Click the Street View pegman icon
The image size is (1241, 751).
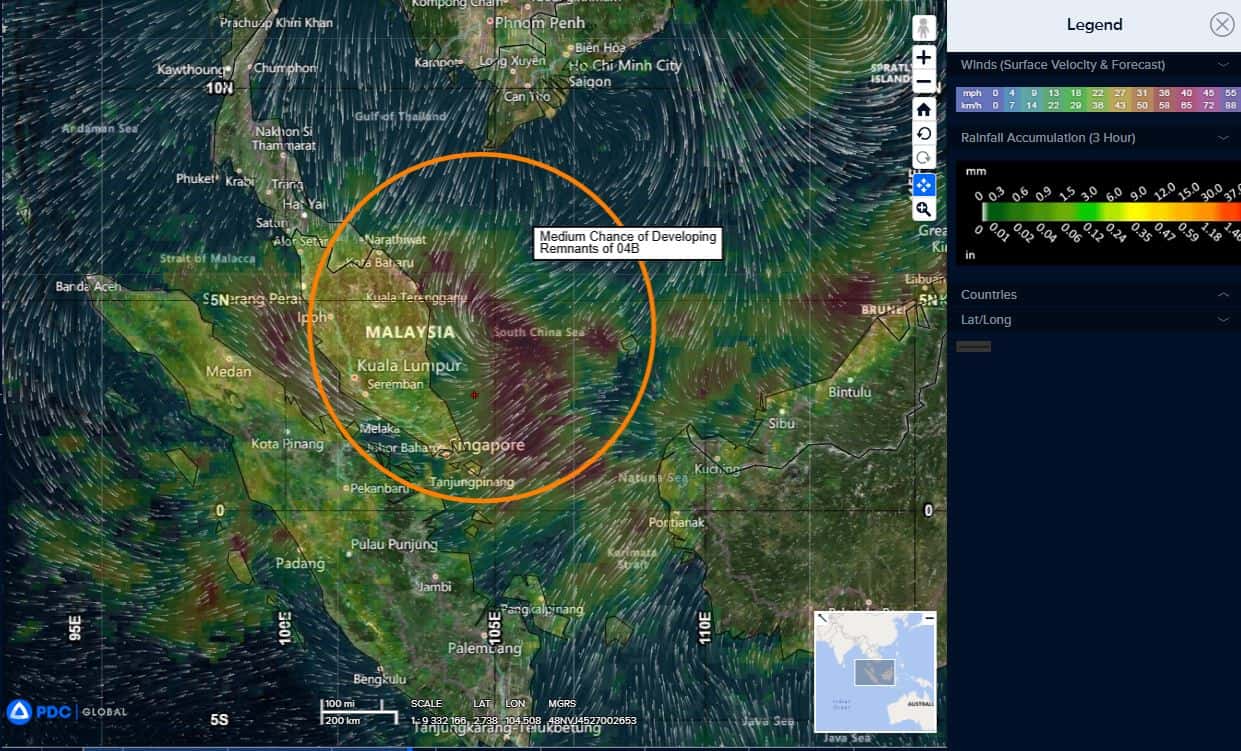click(x=923, y=28)
